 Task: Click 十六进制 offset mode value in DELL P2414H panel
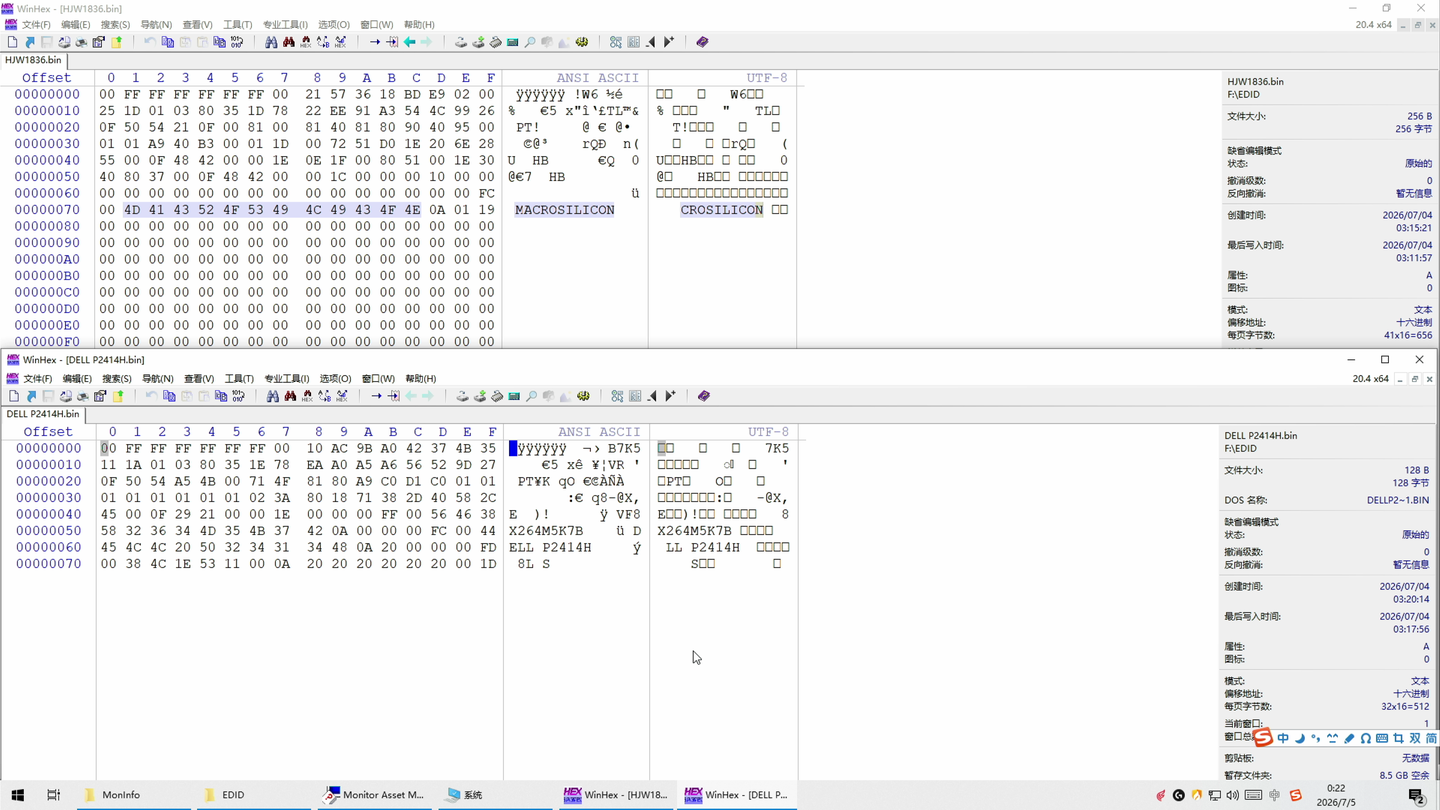(x=1411, y=694)
